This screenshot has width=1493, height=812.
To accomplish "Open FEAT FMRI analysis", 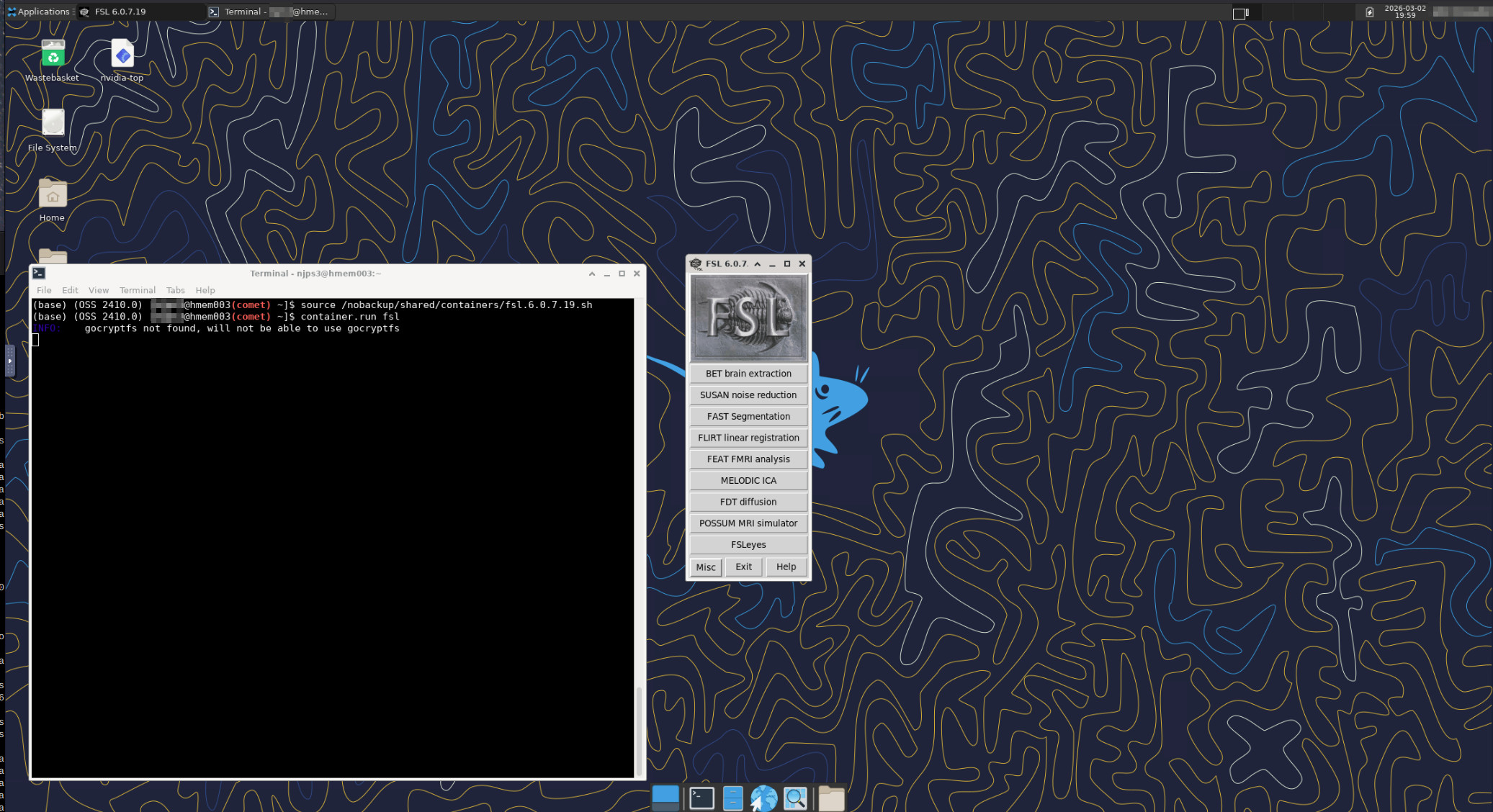I will [748, 459].
